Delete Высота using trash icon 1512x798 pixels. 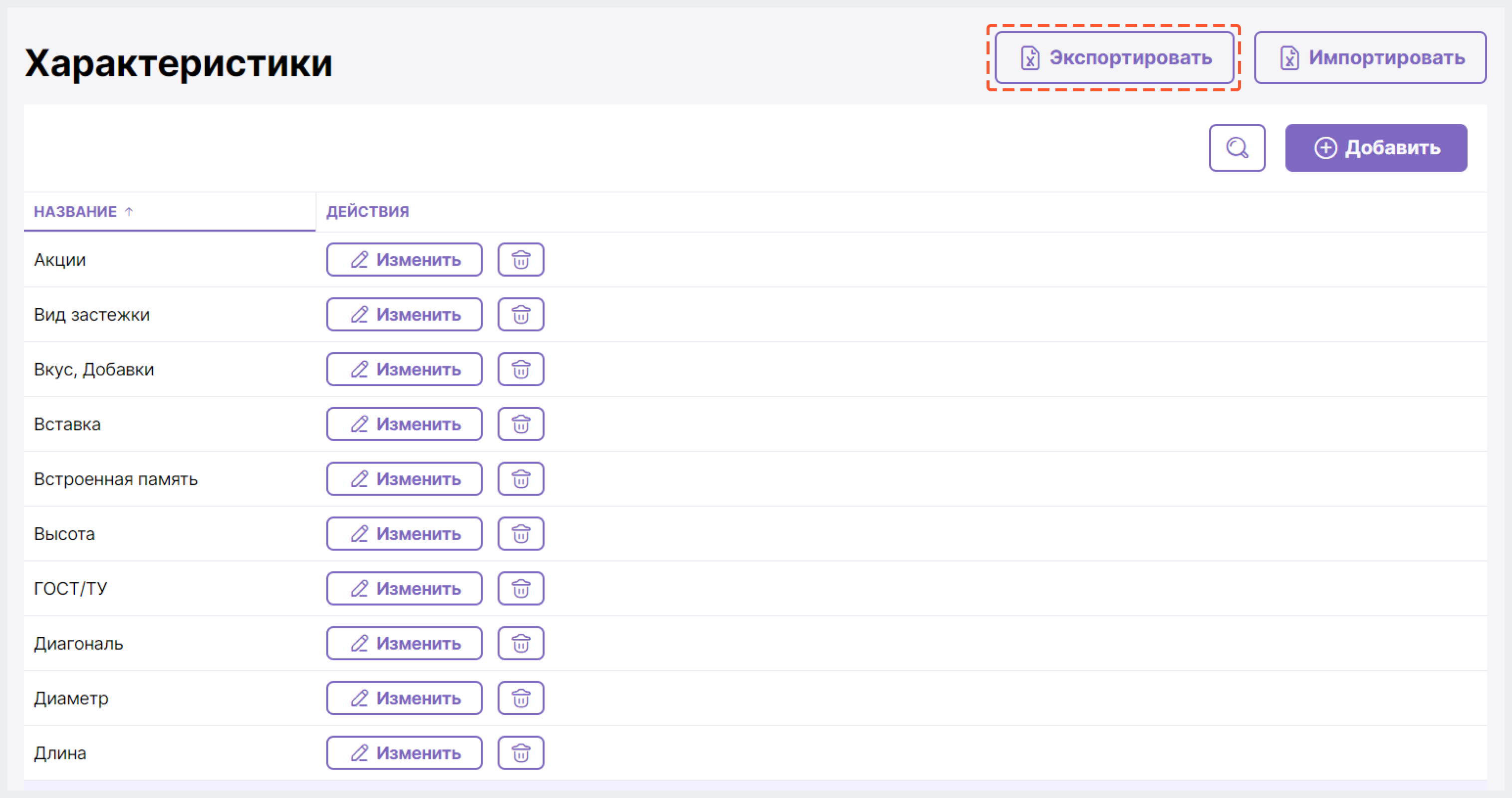pos(520,534)
